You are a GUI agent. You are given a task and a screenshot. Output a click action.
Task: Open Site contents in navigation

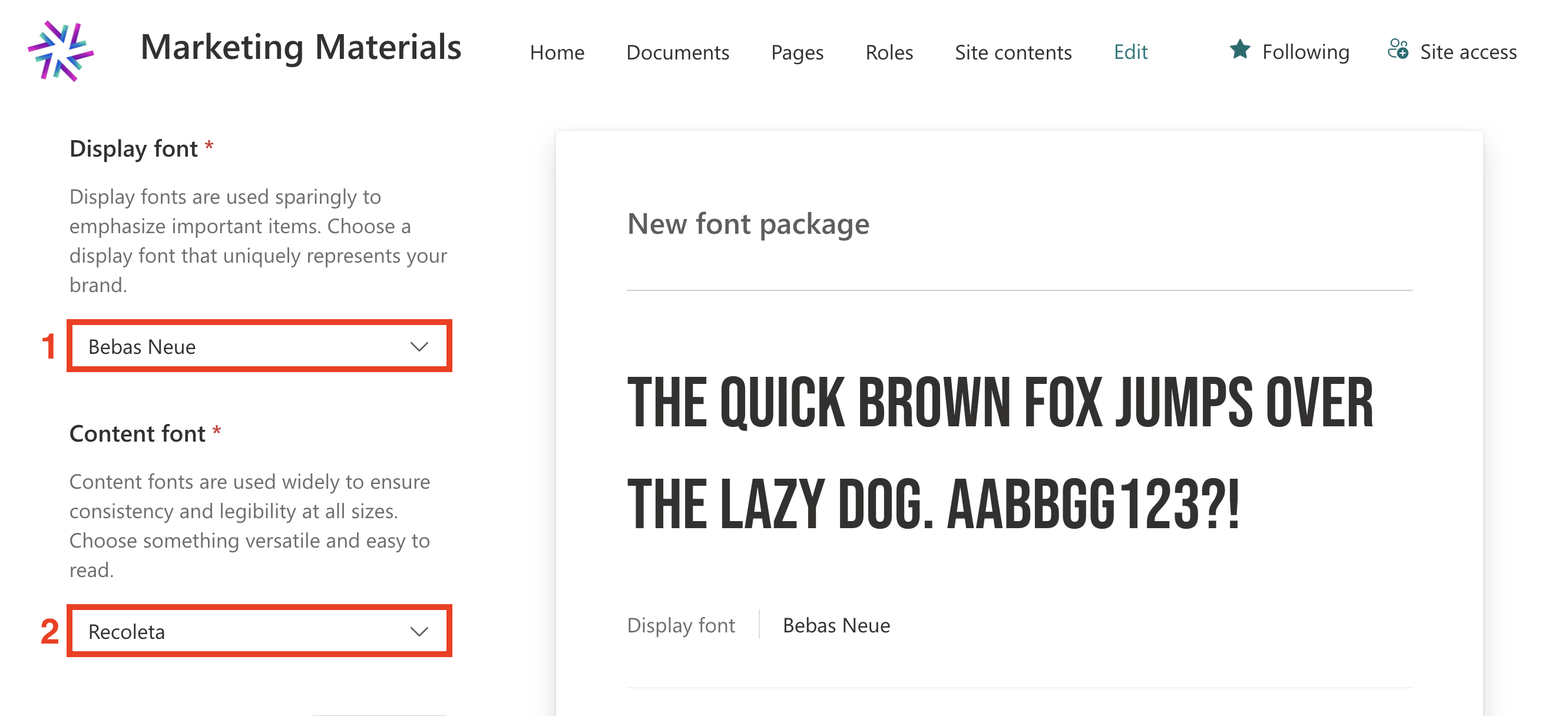click(x=1013, y=52)
